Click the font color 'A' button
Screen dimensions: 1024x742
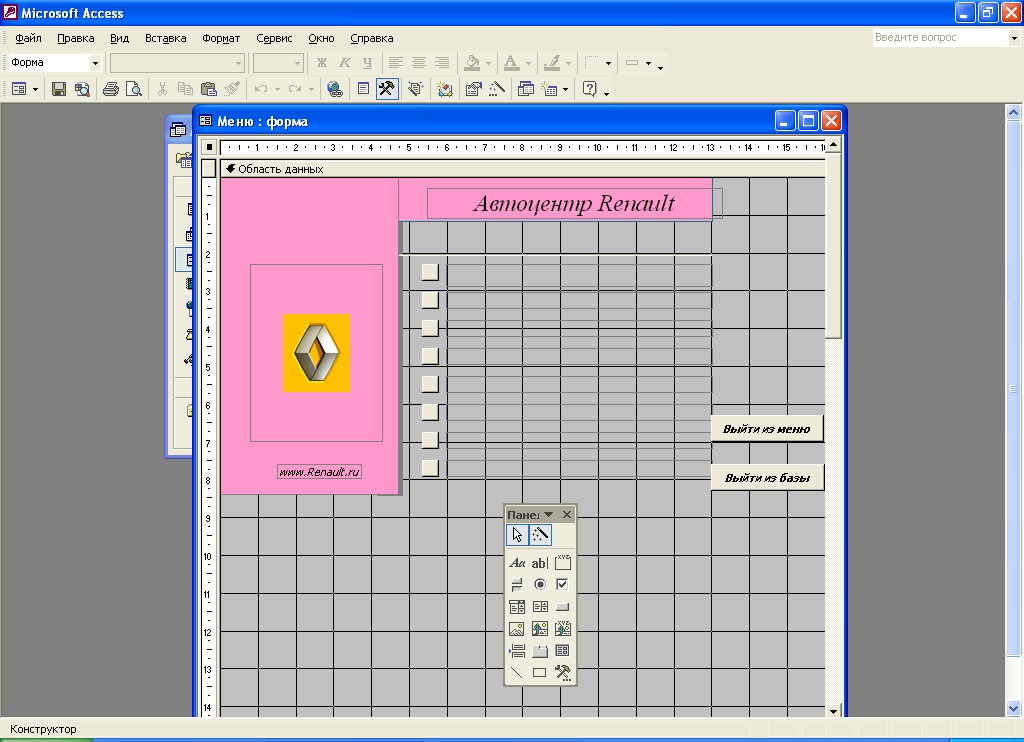[512, 63]
